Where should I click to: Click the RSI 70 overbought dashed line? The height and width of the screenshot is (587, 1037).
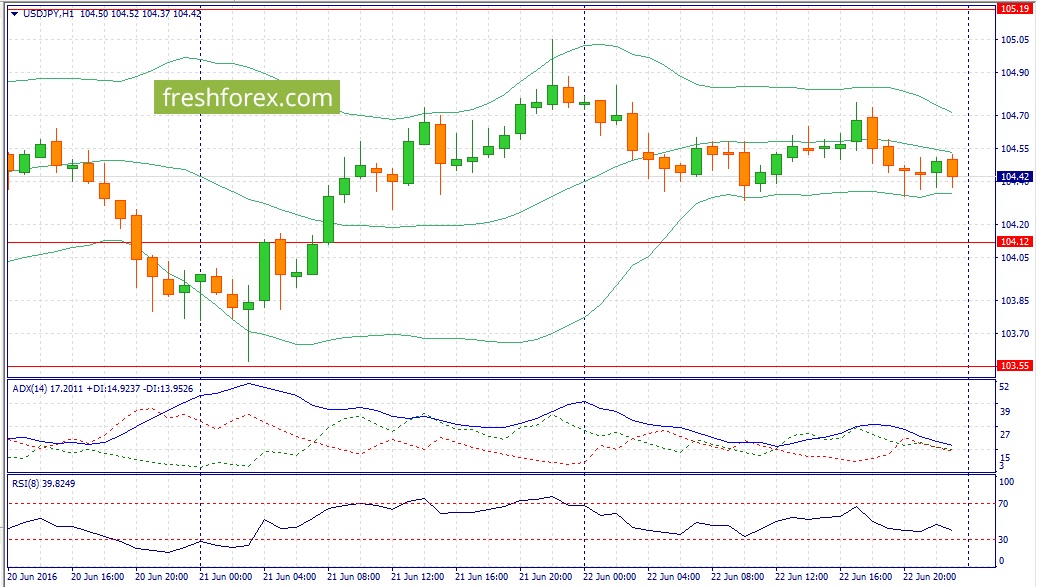pos(500,503)
